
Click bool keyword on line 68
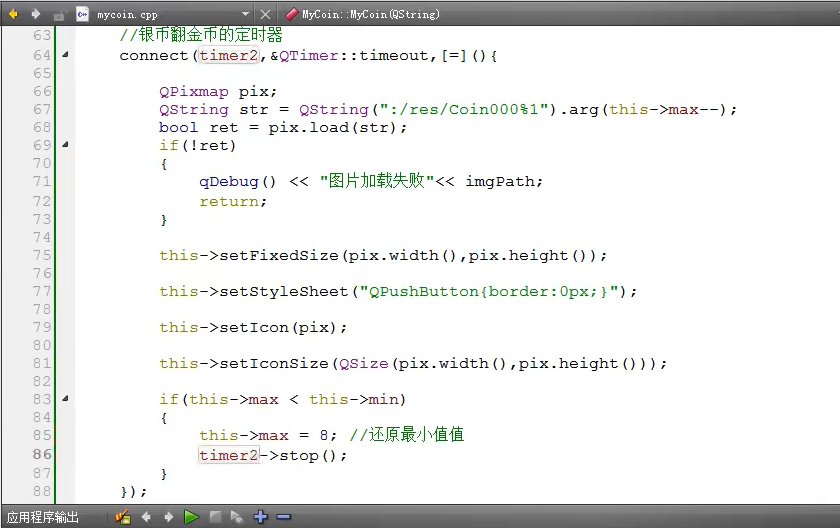coord(178,127)
